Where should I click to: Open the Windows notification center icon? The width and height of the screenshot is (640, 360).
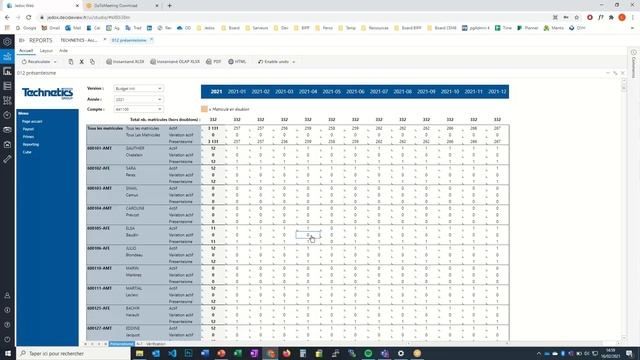coord(629,353)
